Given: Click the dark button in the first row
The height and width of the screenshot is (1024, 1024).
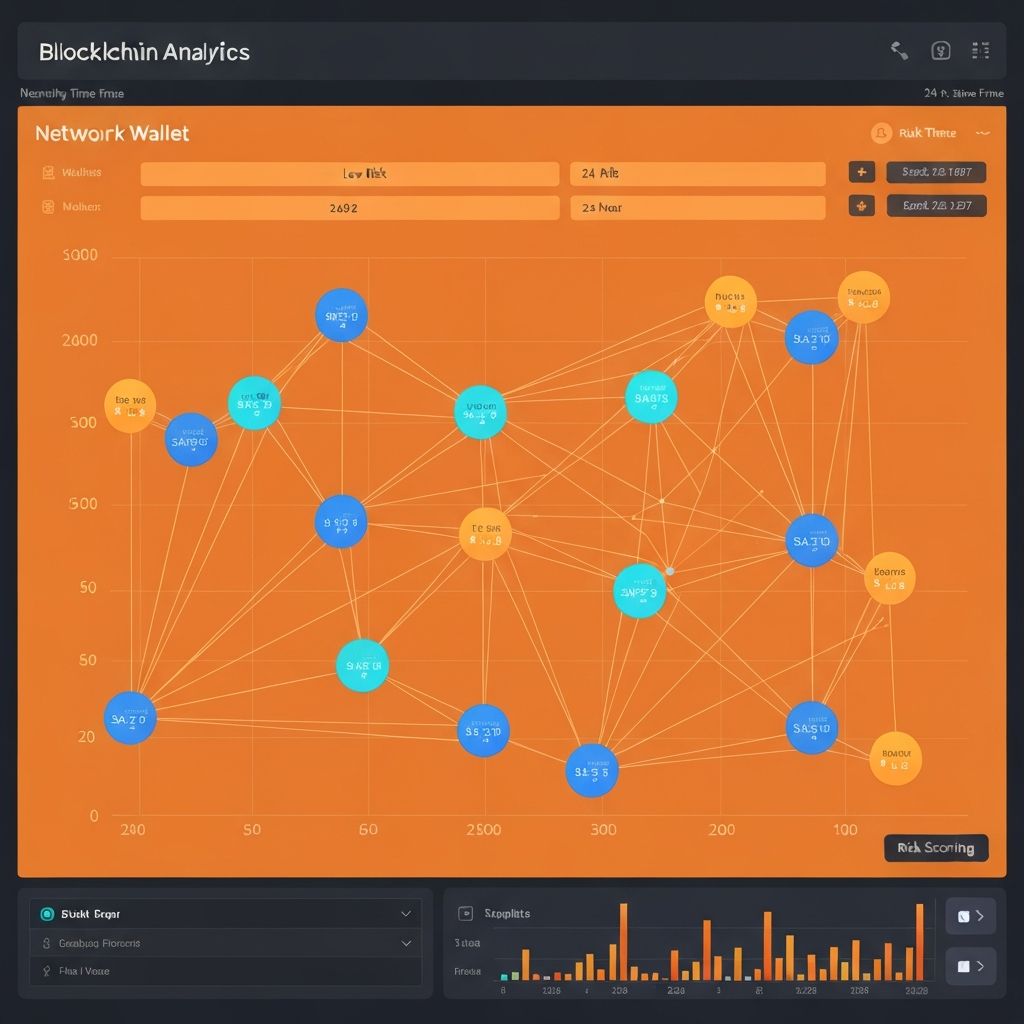Looking at the screenshot, I should [936, 172].
